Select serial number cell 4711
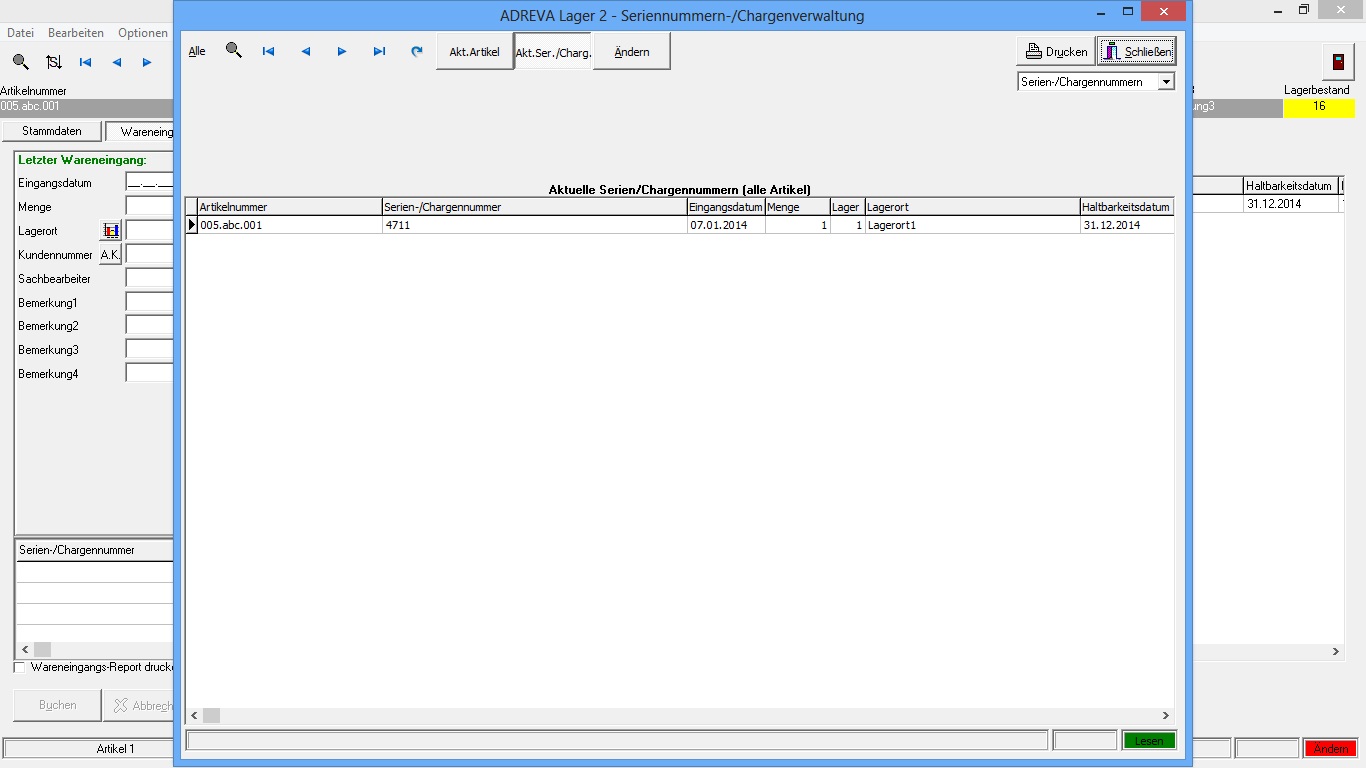This screenshot has width=1366, height=768. [535, 225]
